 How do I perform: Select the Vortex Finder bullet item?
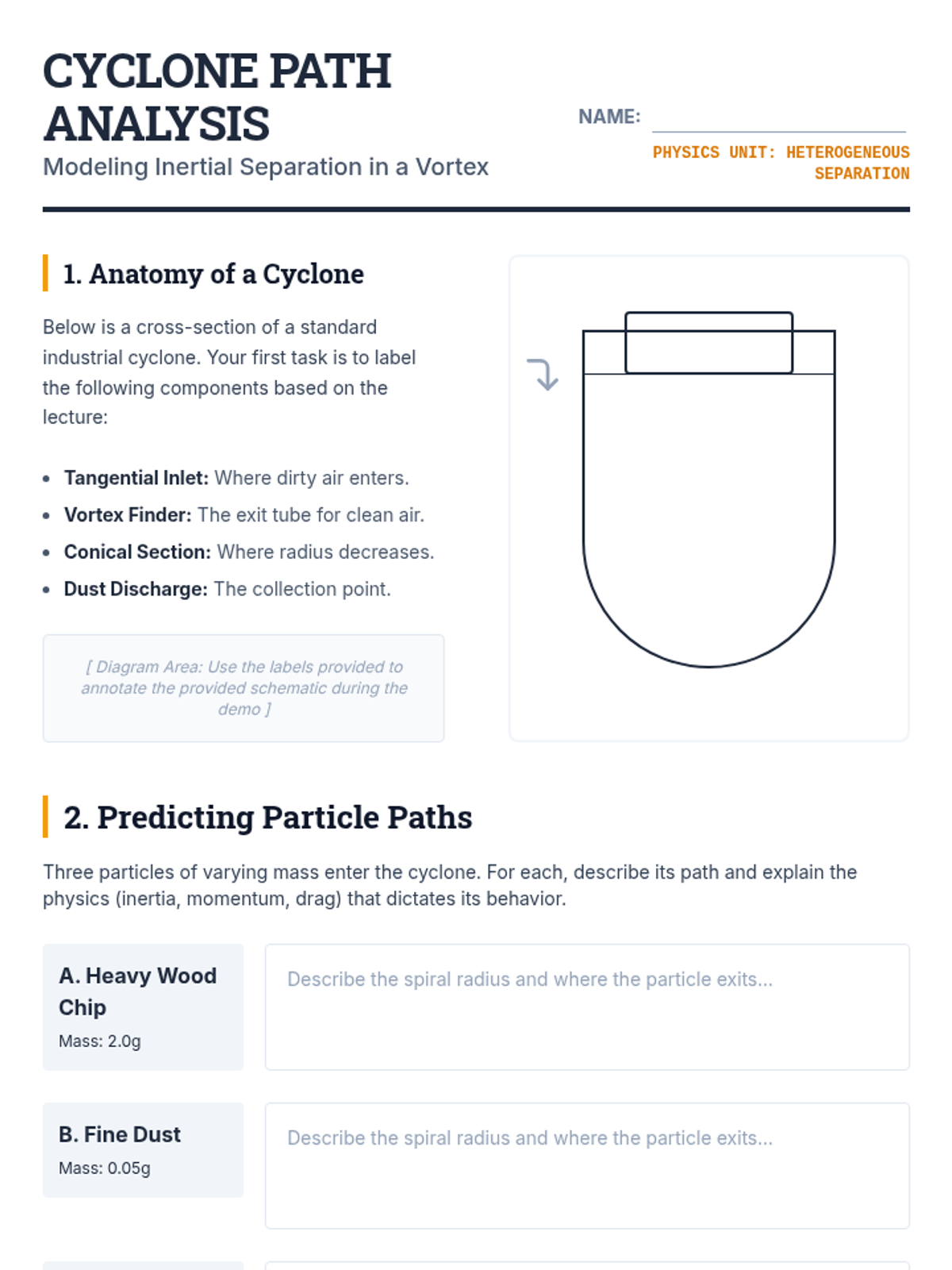coord(244,515)
